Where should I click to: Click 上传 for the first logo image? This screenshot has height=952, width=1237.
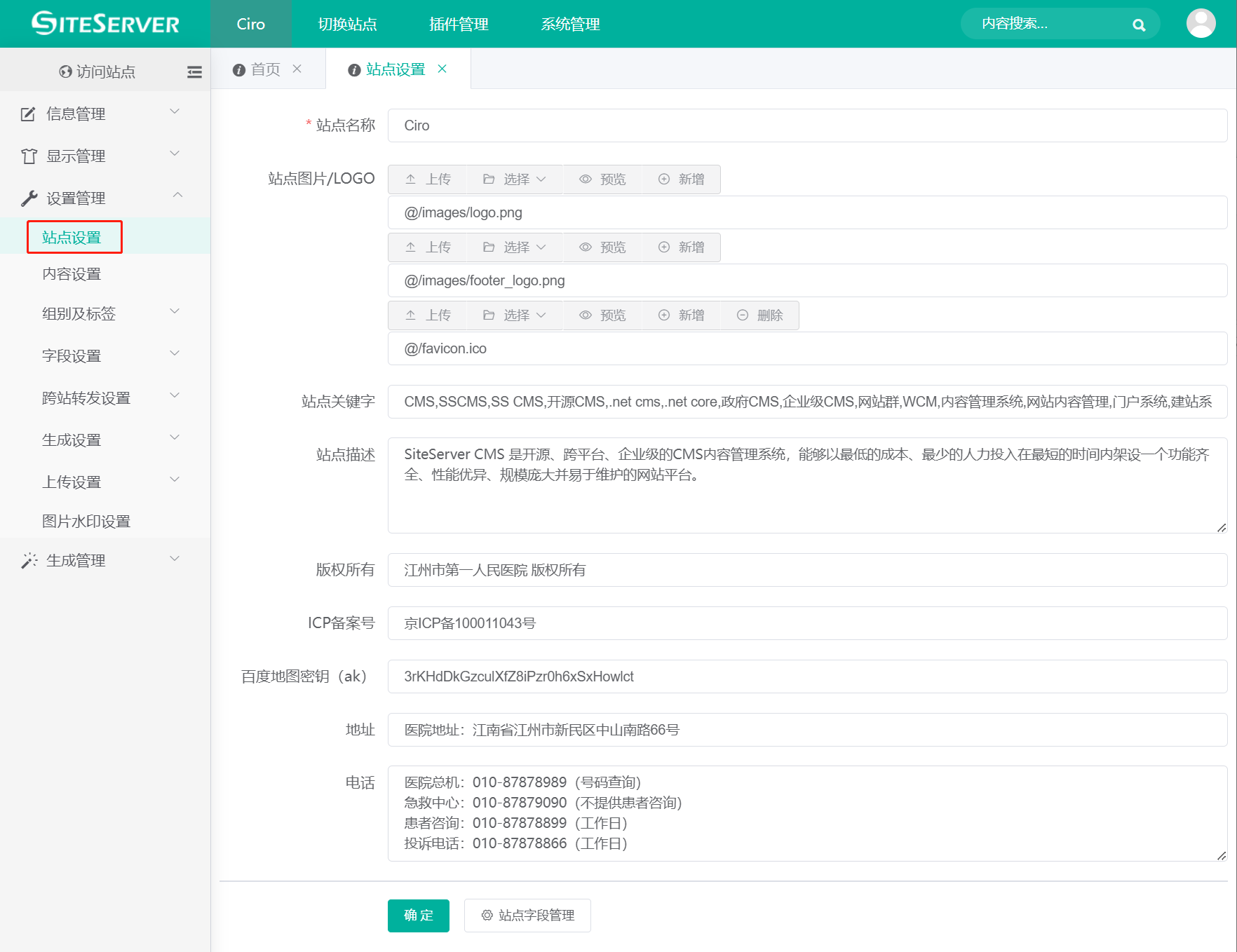[x=428, y=179]
